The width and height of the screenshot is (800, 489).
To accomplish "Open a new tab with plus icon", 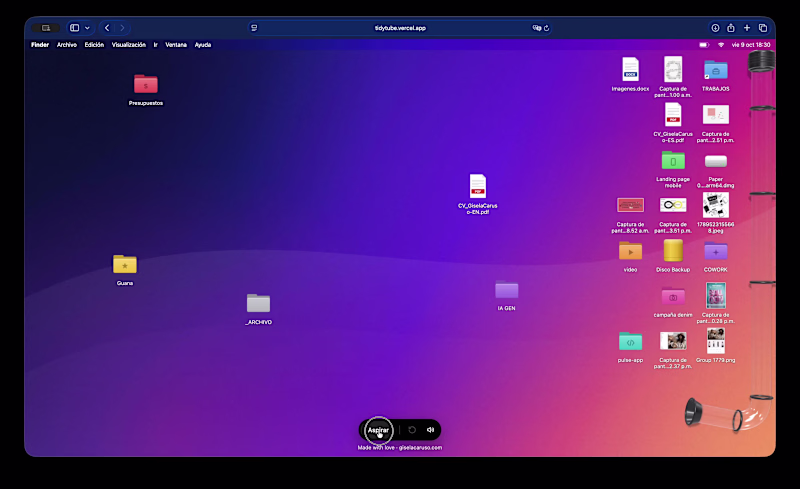I will coord(747,28).
